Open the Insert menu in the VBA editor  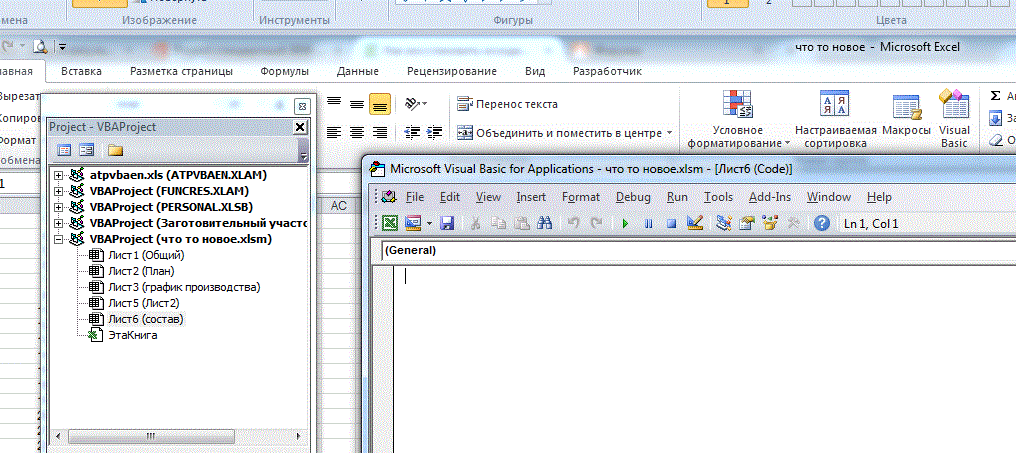coord(531,196)
